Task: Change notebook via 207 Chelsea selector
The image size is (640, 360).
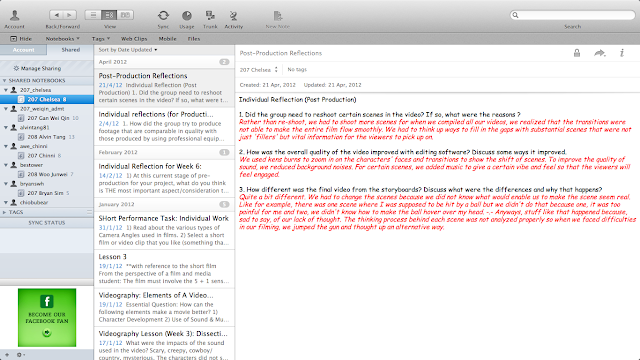Action: (259, 70)
